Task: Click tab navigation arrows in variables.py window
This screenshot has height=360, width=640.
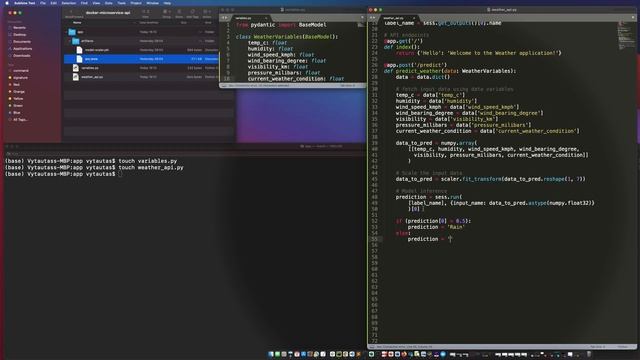Action: (224, 18)
